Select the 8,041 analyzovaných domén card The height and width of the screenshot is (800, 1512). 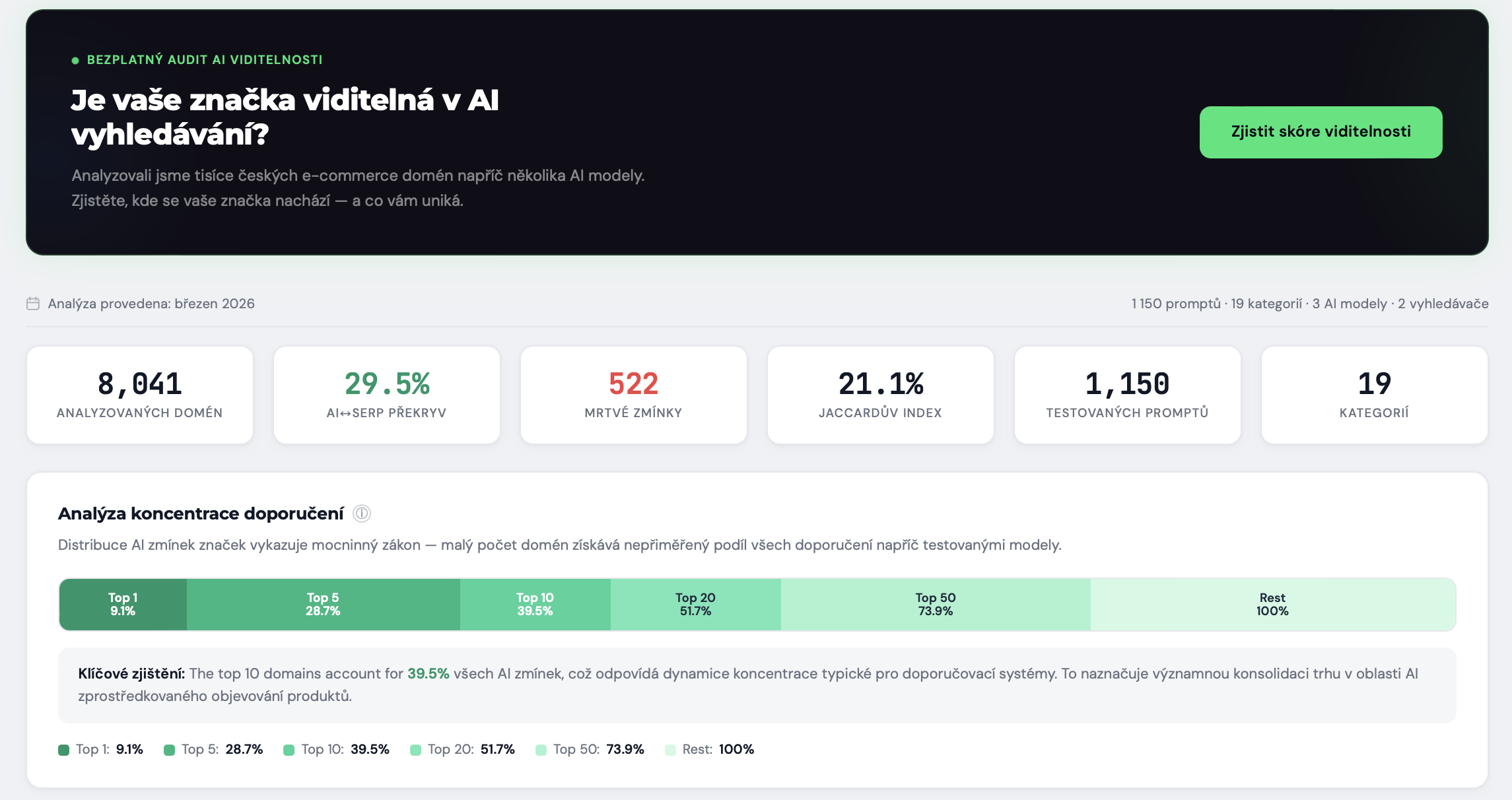[139, 394]
